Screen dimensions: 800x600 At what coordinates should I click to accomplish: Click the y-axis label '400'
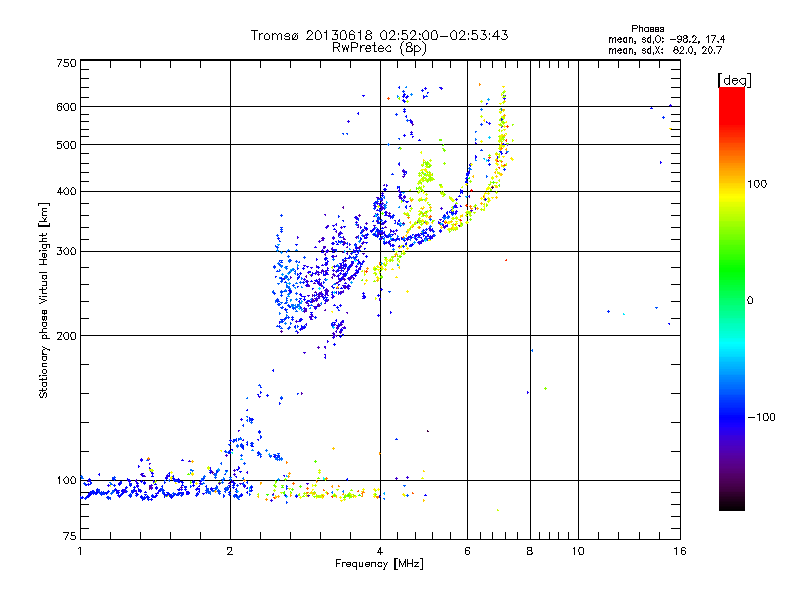click(x=67, y=192)
